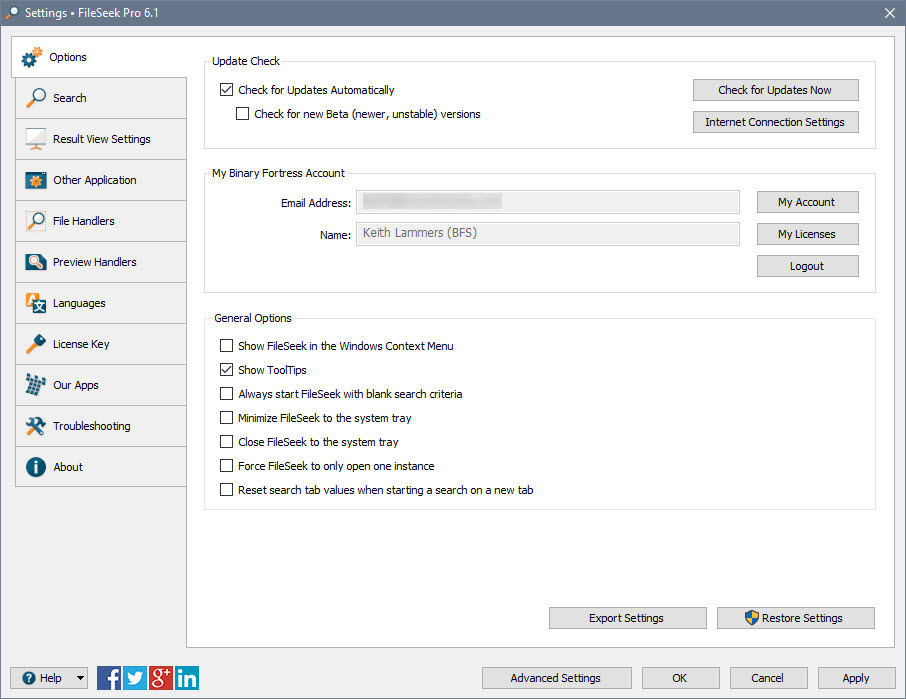
Task: Open the Other Application tab label
Action: 95,180
